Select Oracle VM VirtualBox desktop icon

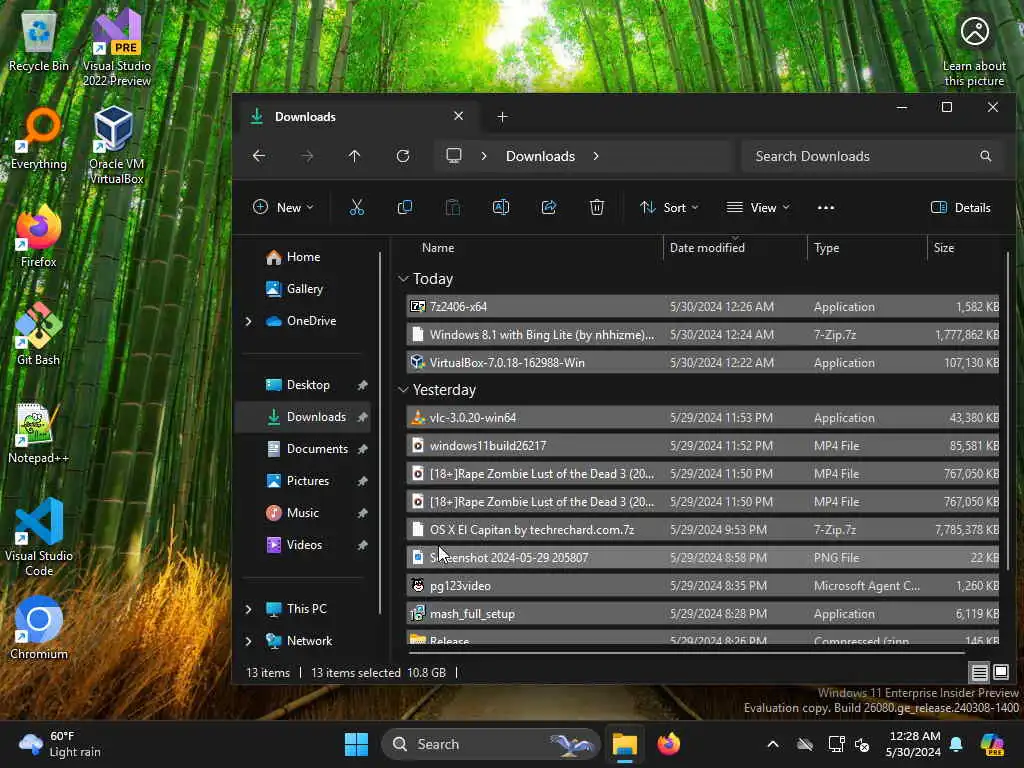pyautogui.click(x=117, y=145)
